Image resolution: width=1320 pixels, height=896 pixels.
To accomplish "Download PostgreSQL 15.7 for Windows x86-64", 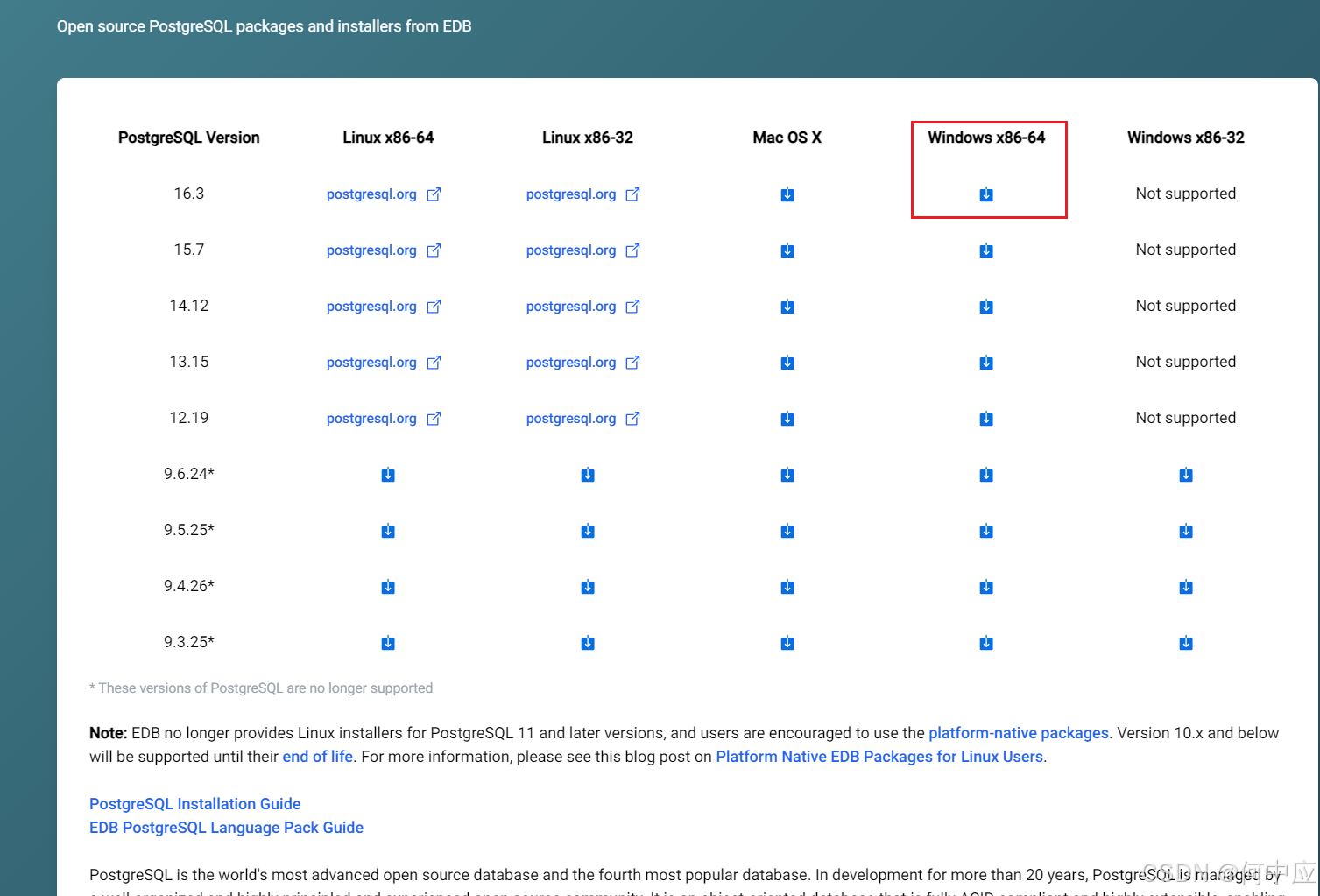I will pyautogui.click(x=986, y=250).
